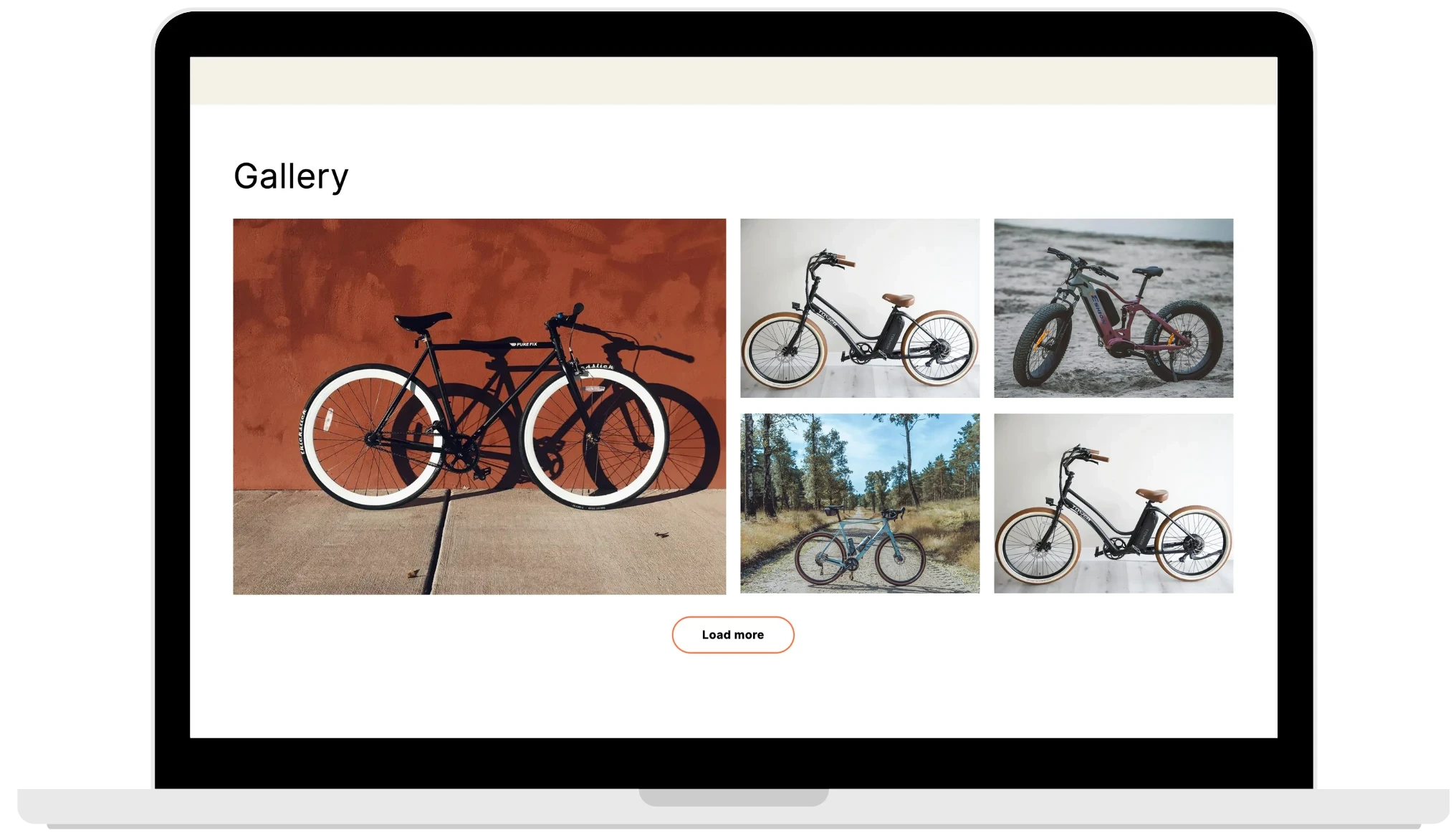This screenshot has width=1456, height=835.
Task: Open the bottom-right cruiser e-bike photo
Action: pos(1113,502)
